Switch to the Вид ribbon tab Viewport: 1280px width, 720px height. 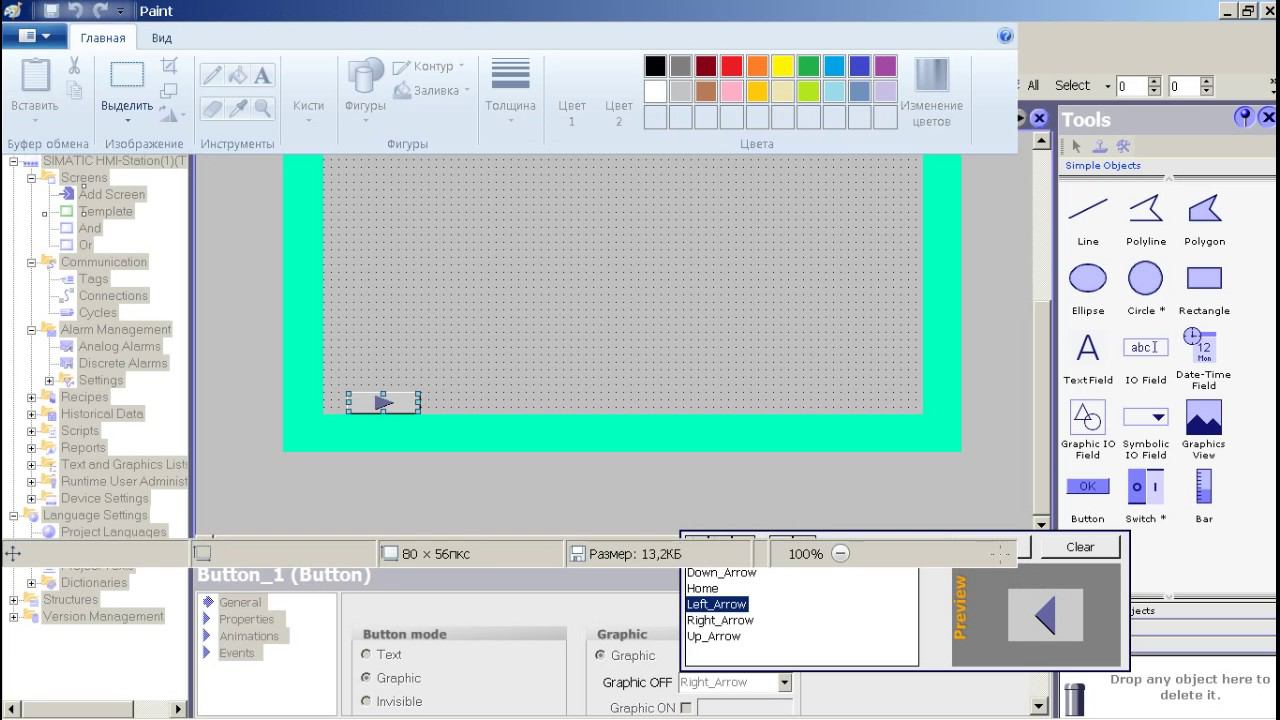click(161, 38)
